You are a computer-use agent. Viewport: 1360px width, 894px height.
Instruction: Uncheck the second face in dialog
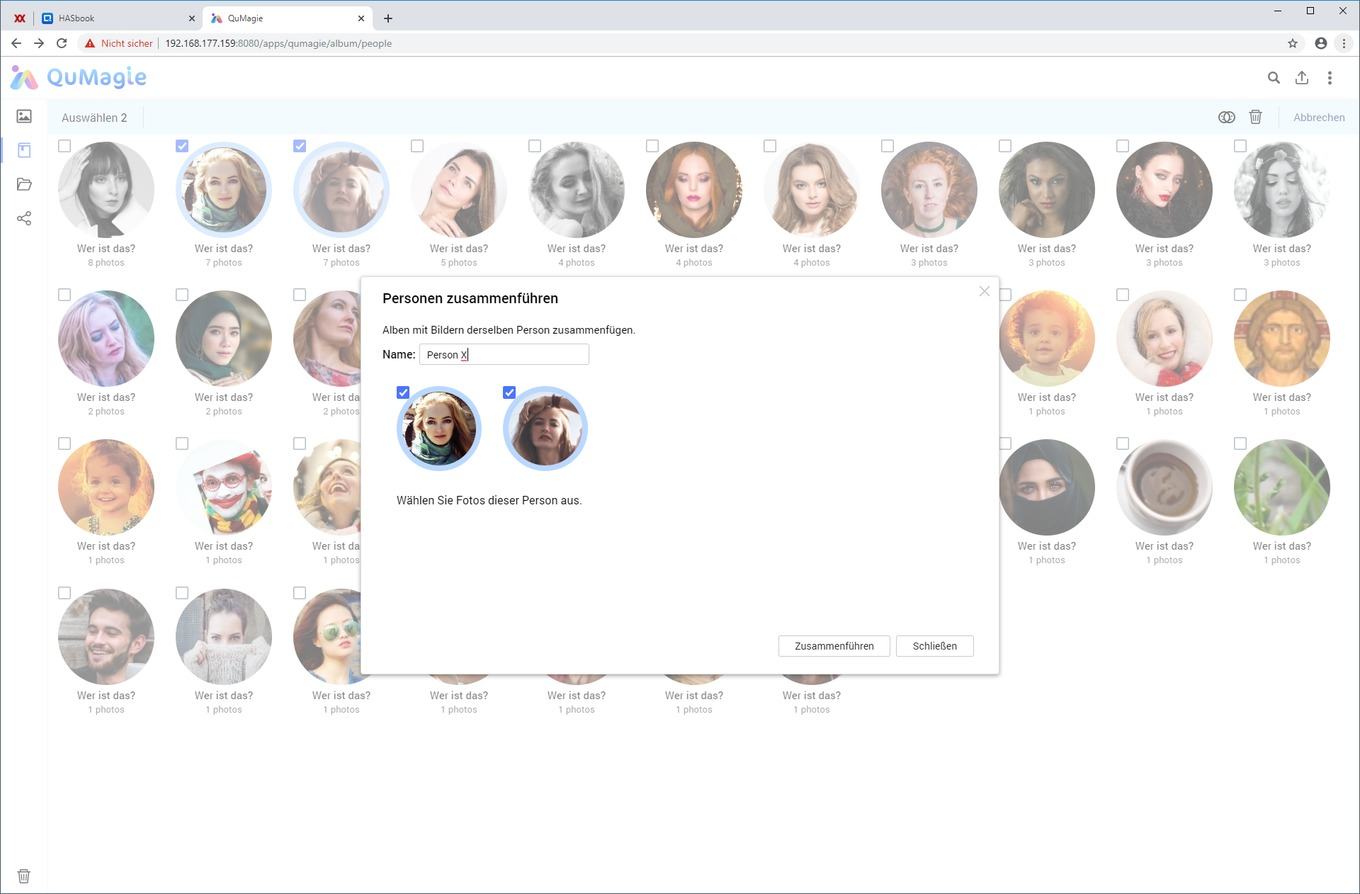pyautogui.click(x=509, y=392)
